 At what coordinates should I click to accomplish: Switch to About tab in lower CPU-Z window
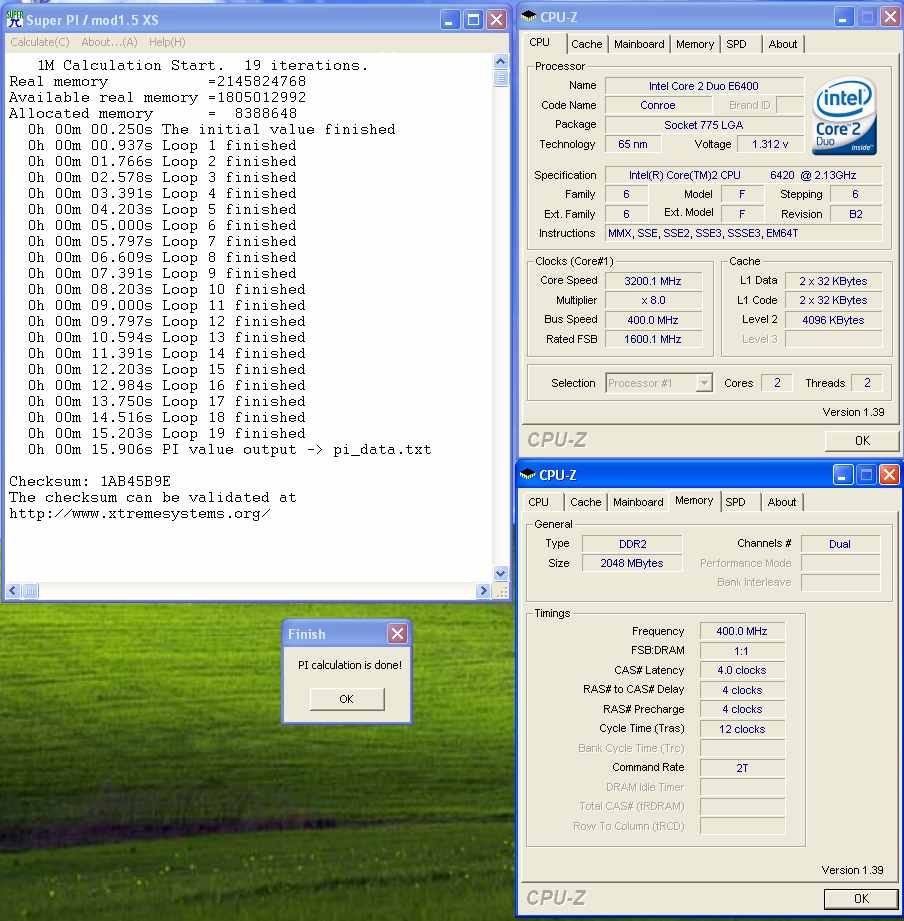click(781, 502)
